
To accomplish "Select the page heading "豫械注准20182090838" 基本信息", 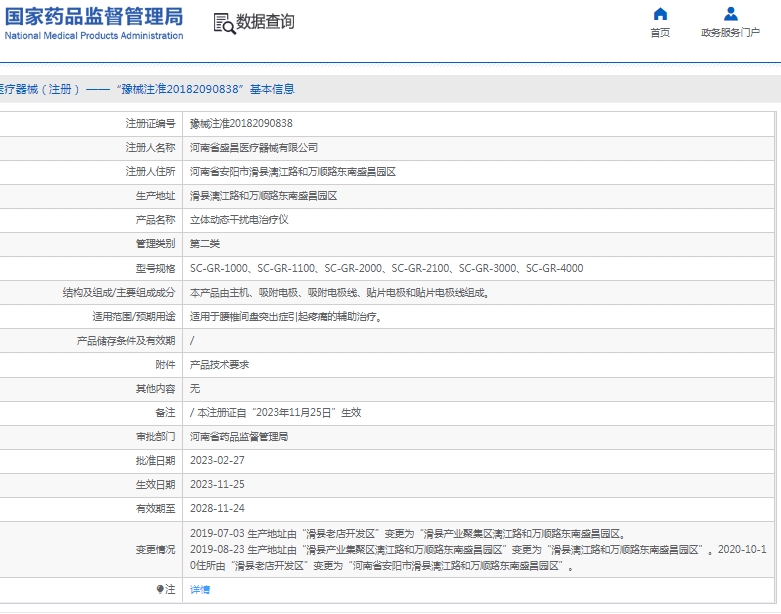I will pos(206,89).
